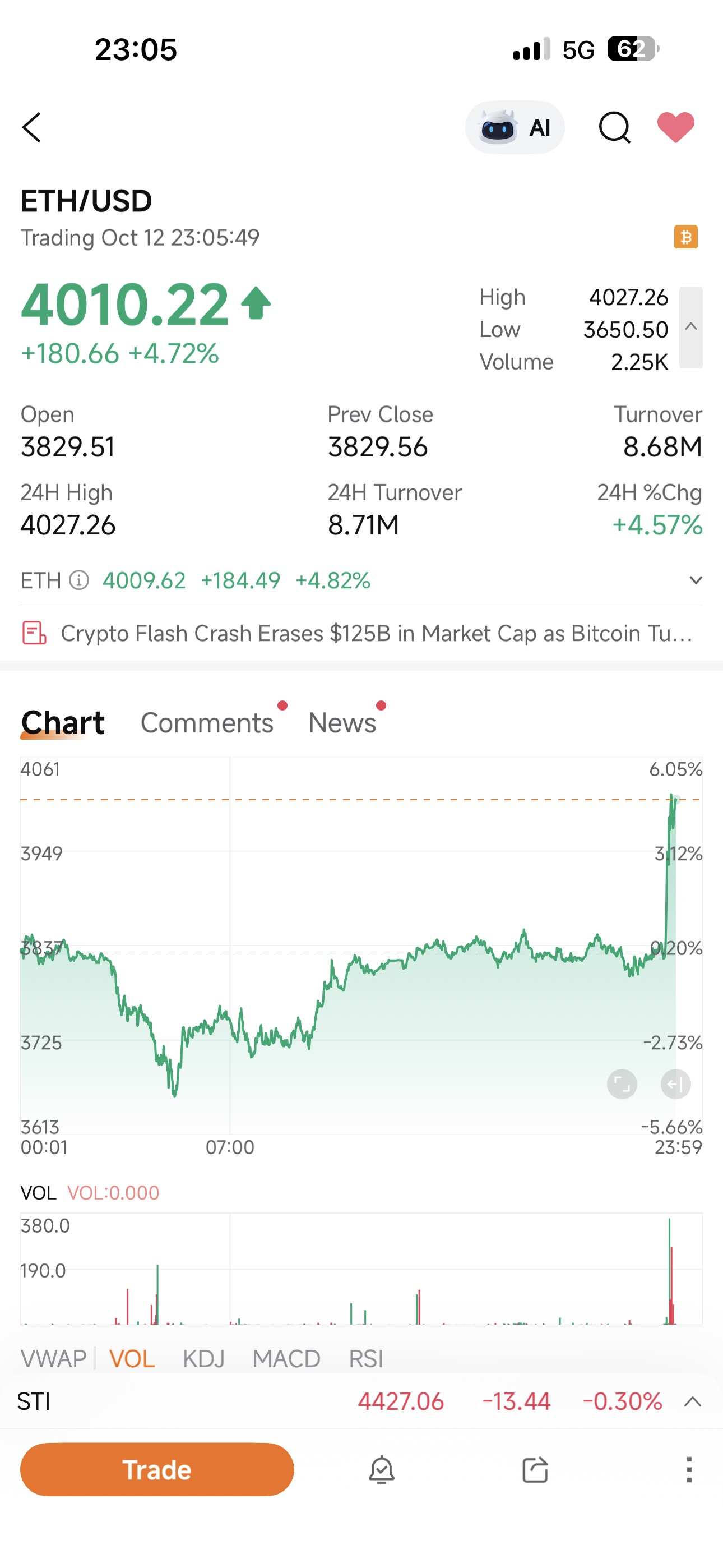
Task: Open the Crypto Flash Crash news headline
Action: [376, 633]
